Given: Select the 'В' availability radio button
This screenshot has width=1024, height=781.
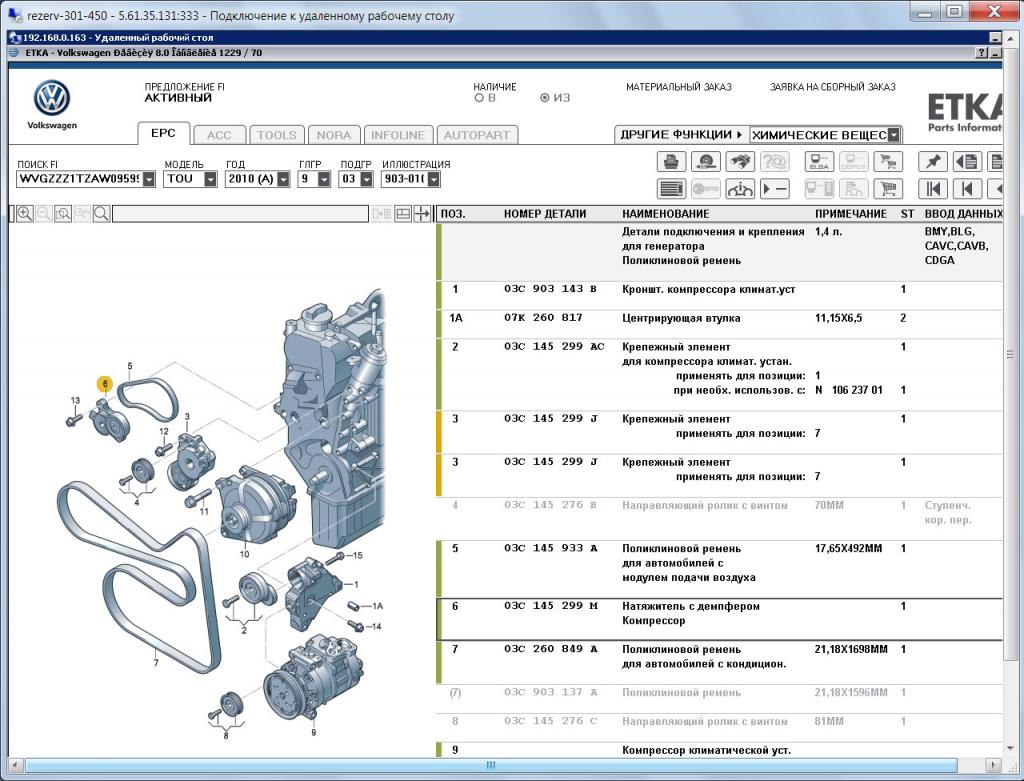Looking at the screenshot, I should tap(479, 98).
